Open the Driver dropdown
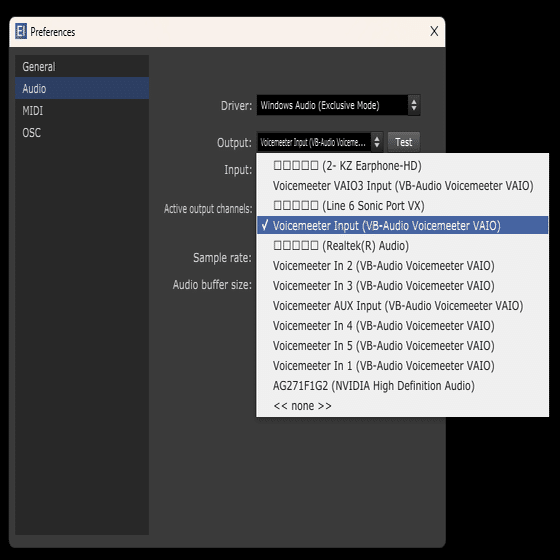The width and height of the screenshot is (560, 560). (338, 105)
